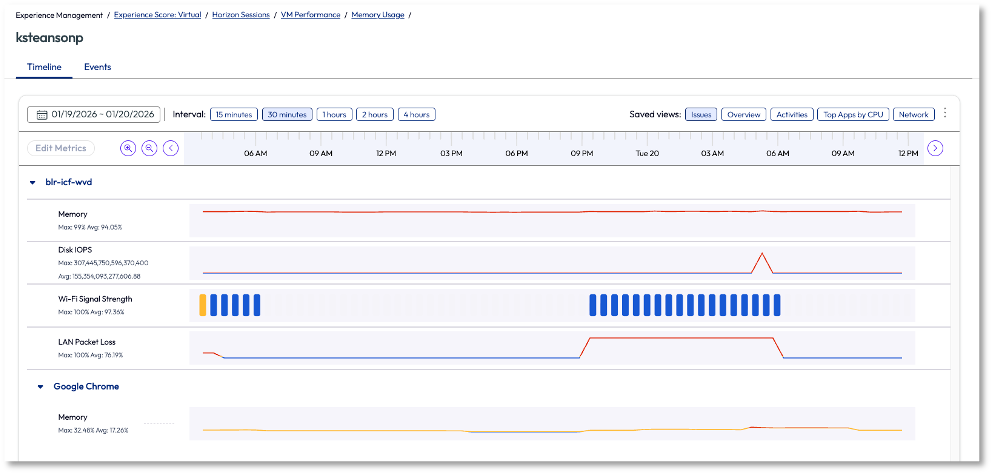The image size is (991, 474).
Task: Collapse the Google Chrome section
Action: click(x=41, y=386)
